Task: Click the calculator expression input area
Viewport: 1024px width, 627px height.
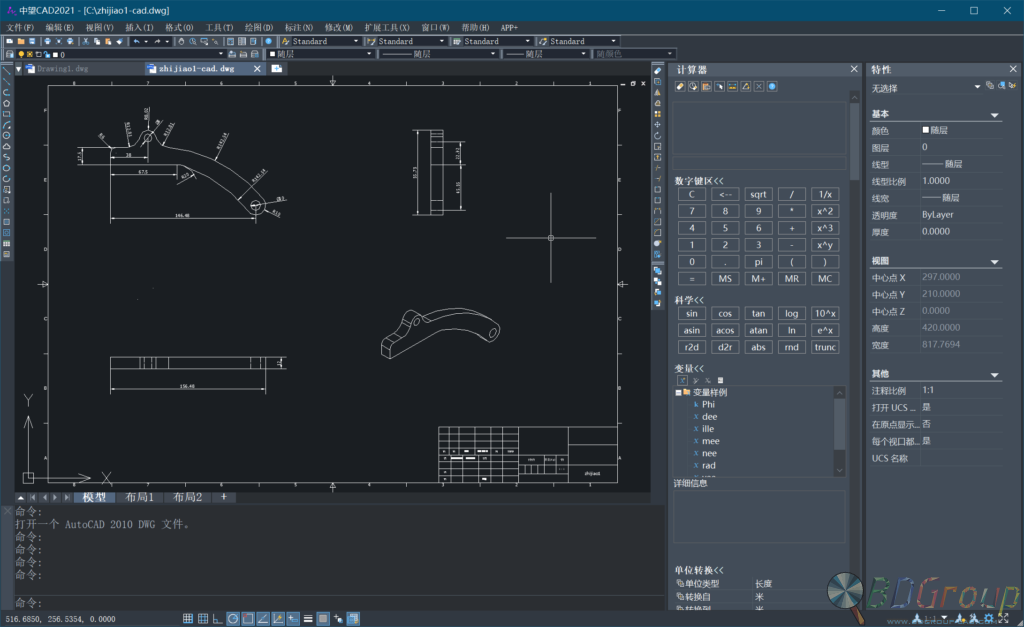Action: coord(760,163)
